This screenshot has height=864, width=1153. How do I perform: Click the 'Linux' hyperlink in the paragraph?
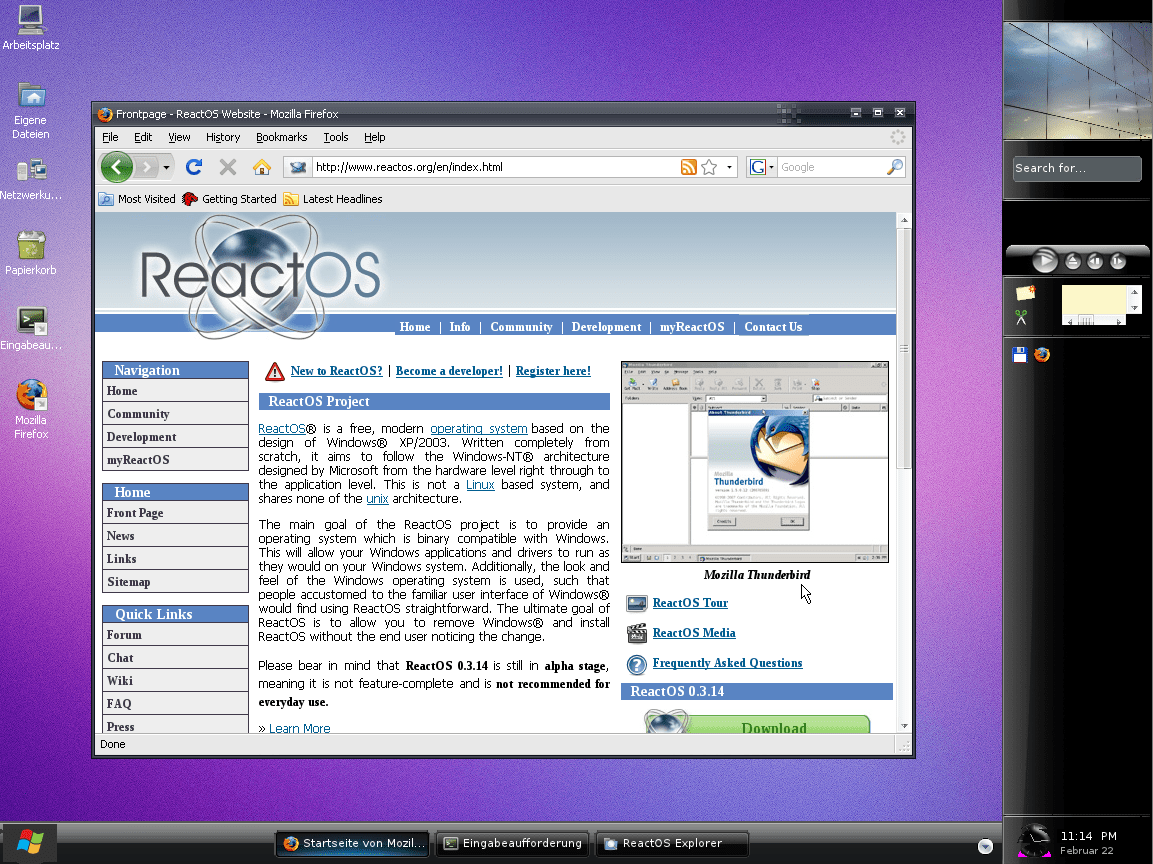480,485
